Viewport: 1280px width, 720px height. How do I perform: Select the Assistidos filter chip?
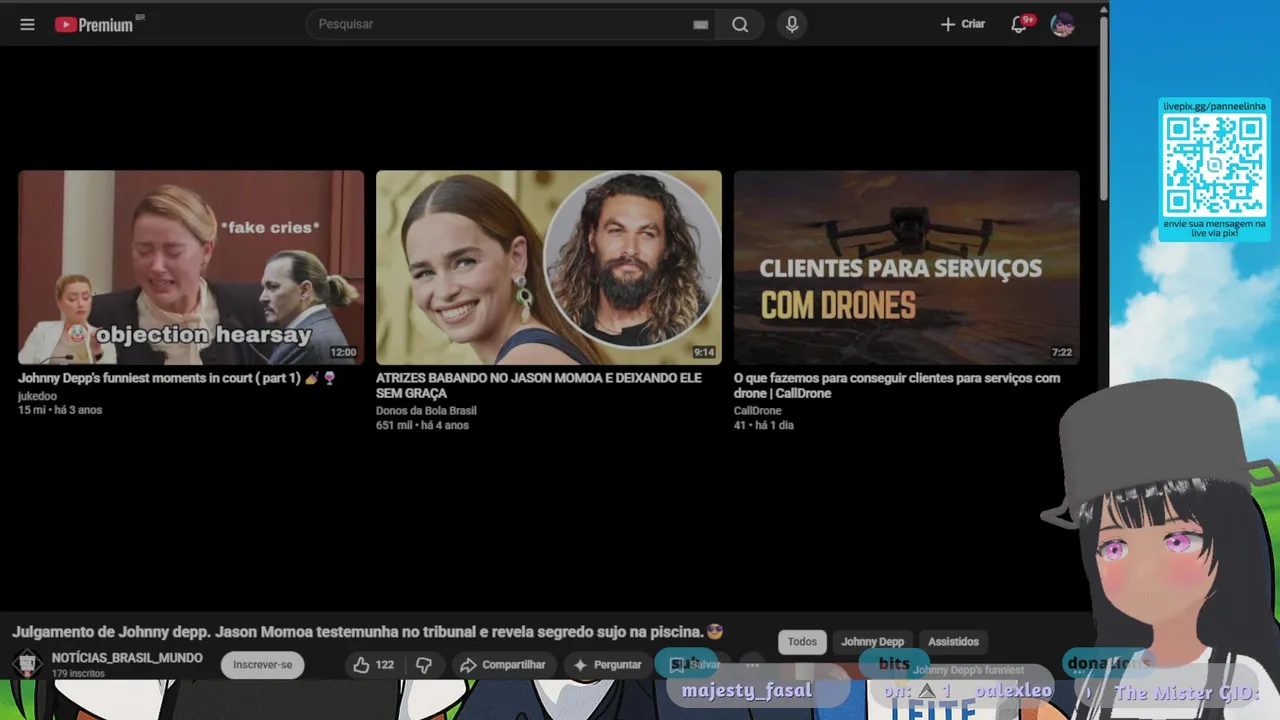(953, 642)
